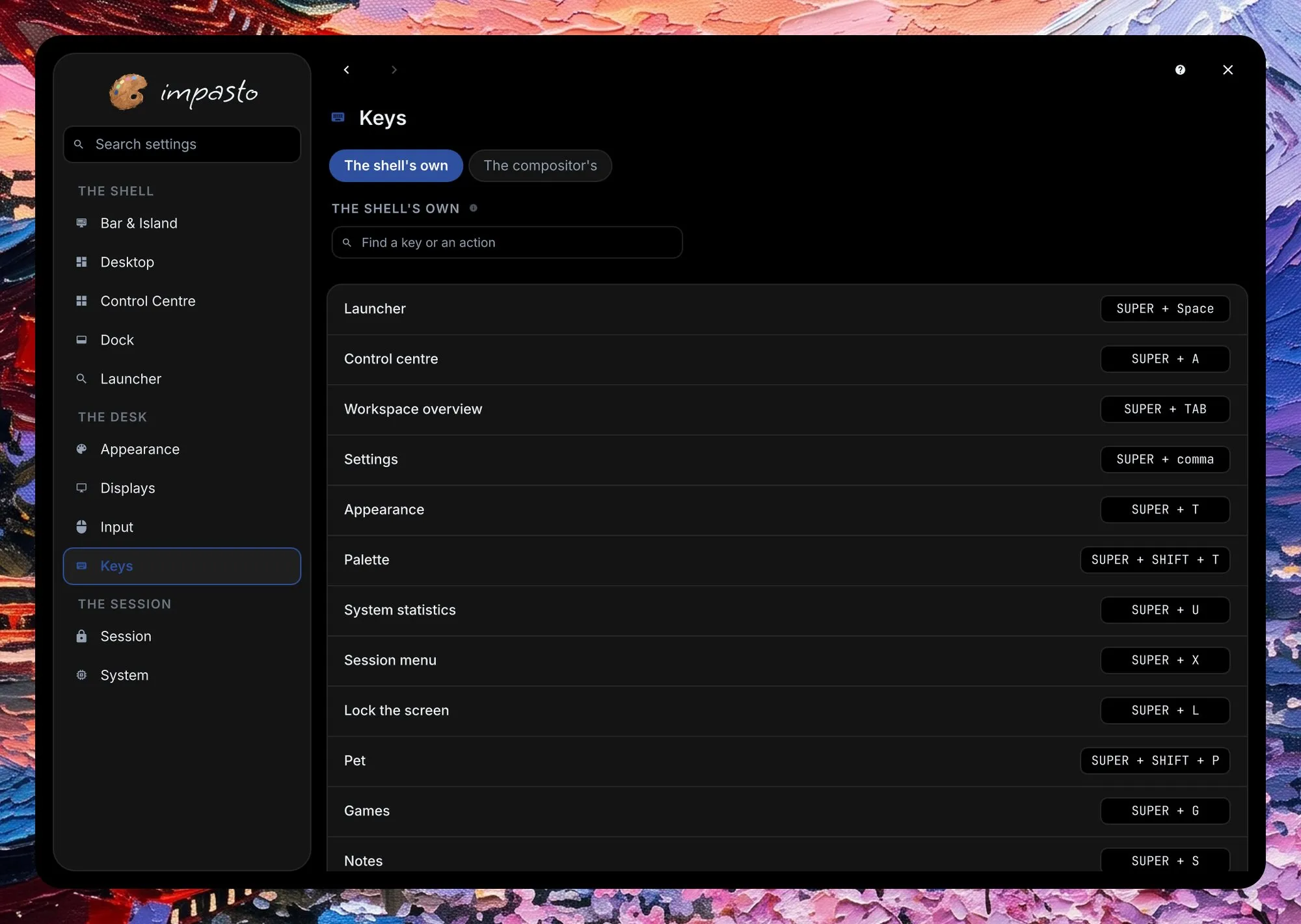
Task: Click the System chip icon
Action: coord(81,675)
